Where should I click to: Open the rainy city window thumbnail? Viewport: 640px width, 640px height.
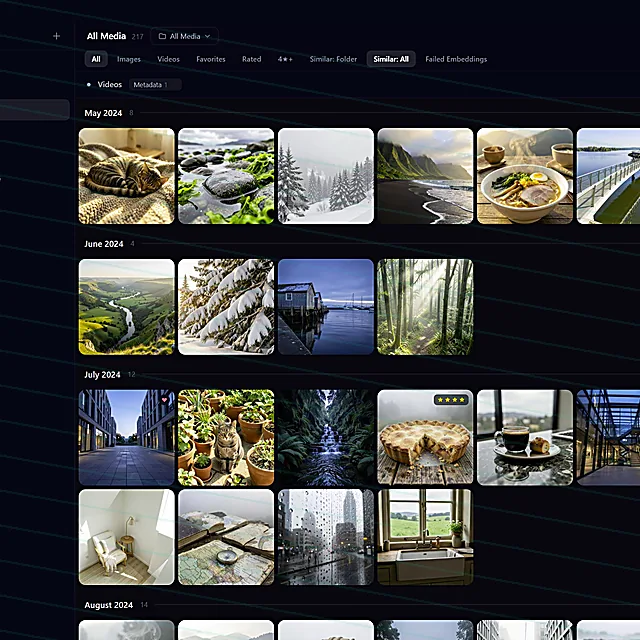(x=326, y=537)
